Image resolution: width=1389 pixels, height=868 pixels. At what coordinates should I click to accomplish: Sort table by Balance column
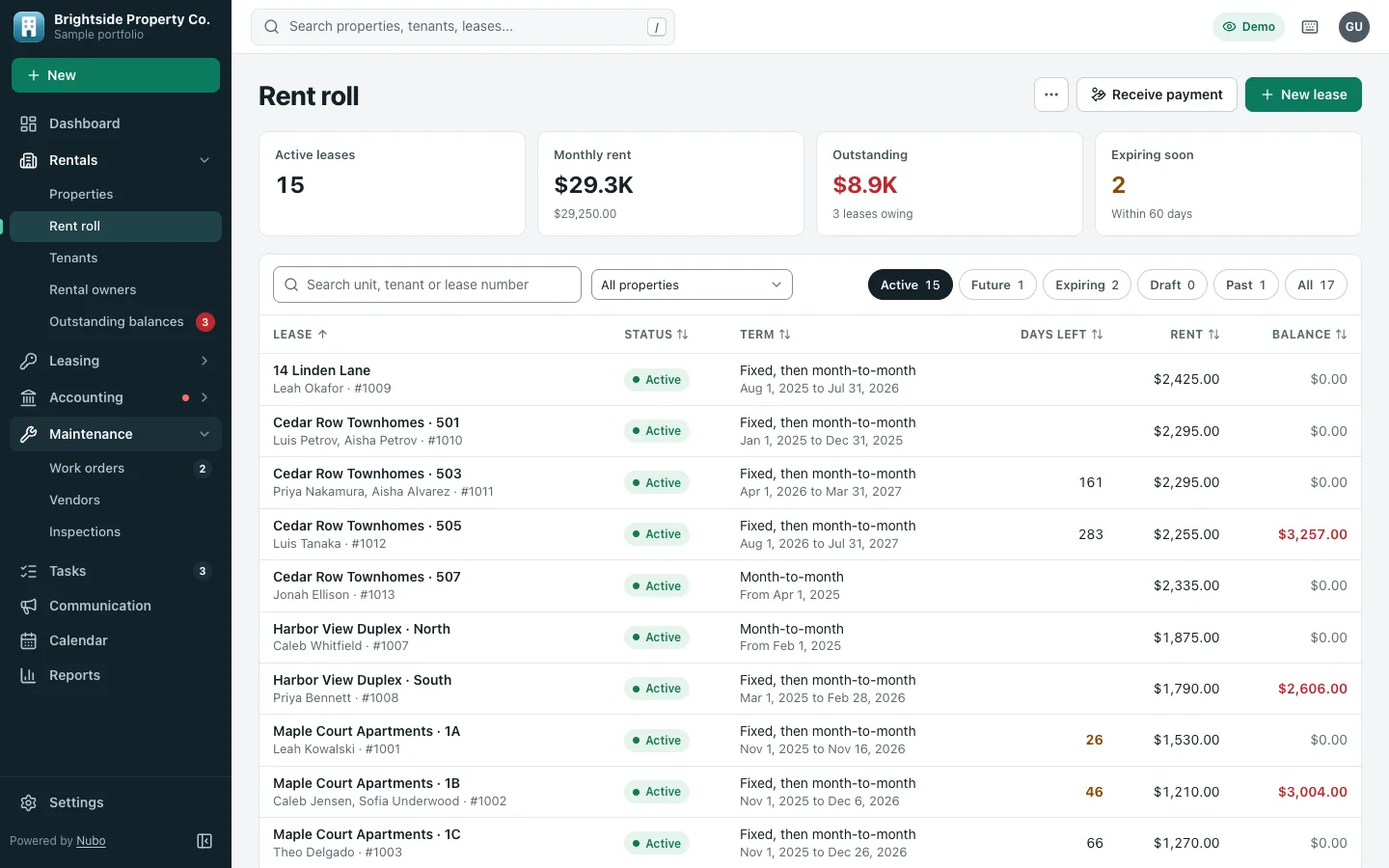point(1310,335)
